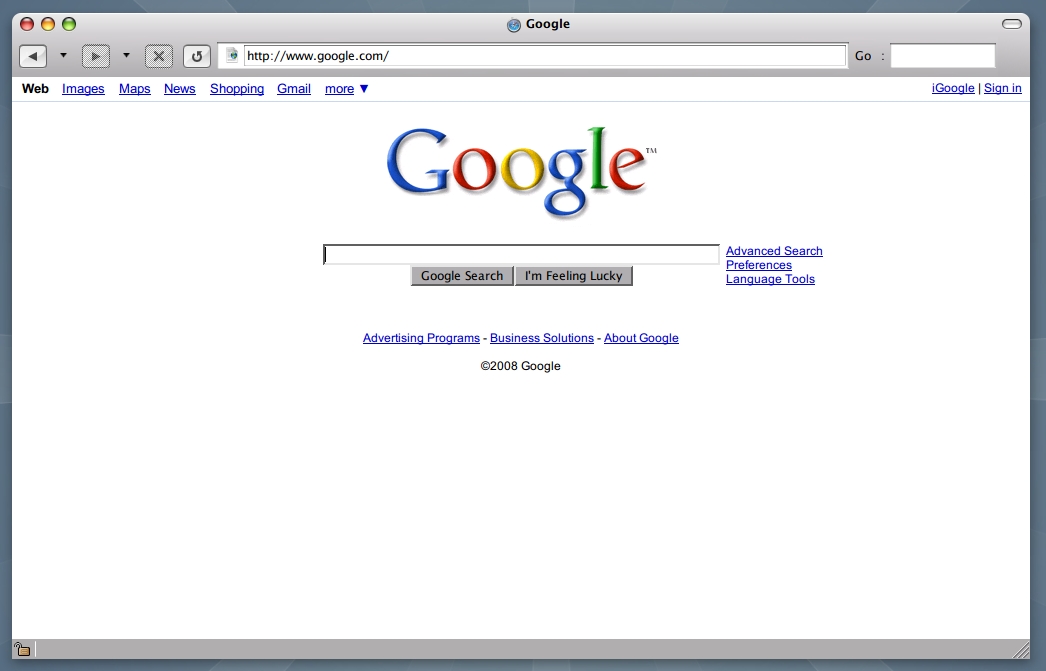
Task: Click the yellow minimize window button
Action: (x=48, y=24)
